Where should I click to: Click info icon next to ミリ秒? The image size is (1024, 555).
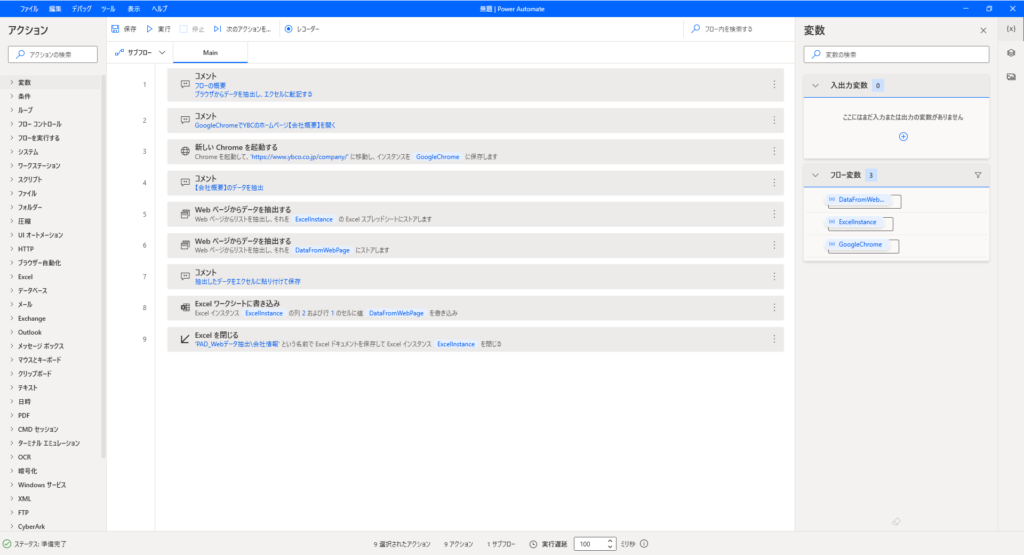click(644, 544)
